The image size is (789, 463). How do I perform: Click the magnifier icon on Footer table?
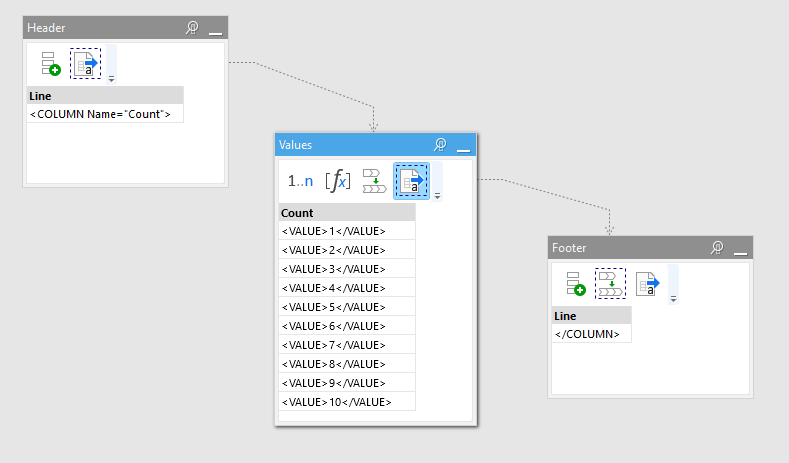[716, 248]
